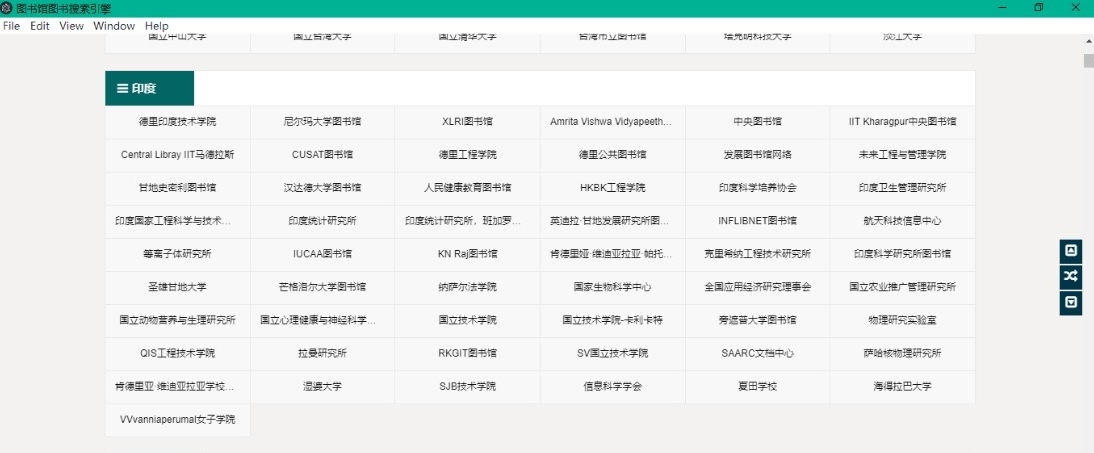Image resolution: width=1094 pixels, height=453 pixels.
Task: Click the scroll-to-top floating icon
Action: [x=1070, y=251]
